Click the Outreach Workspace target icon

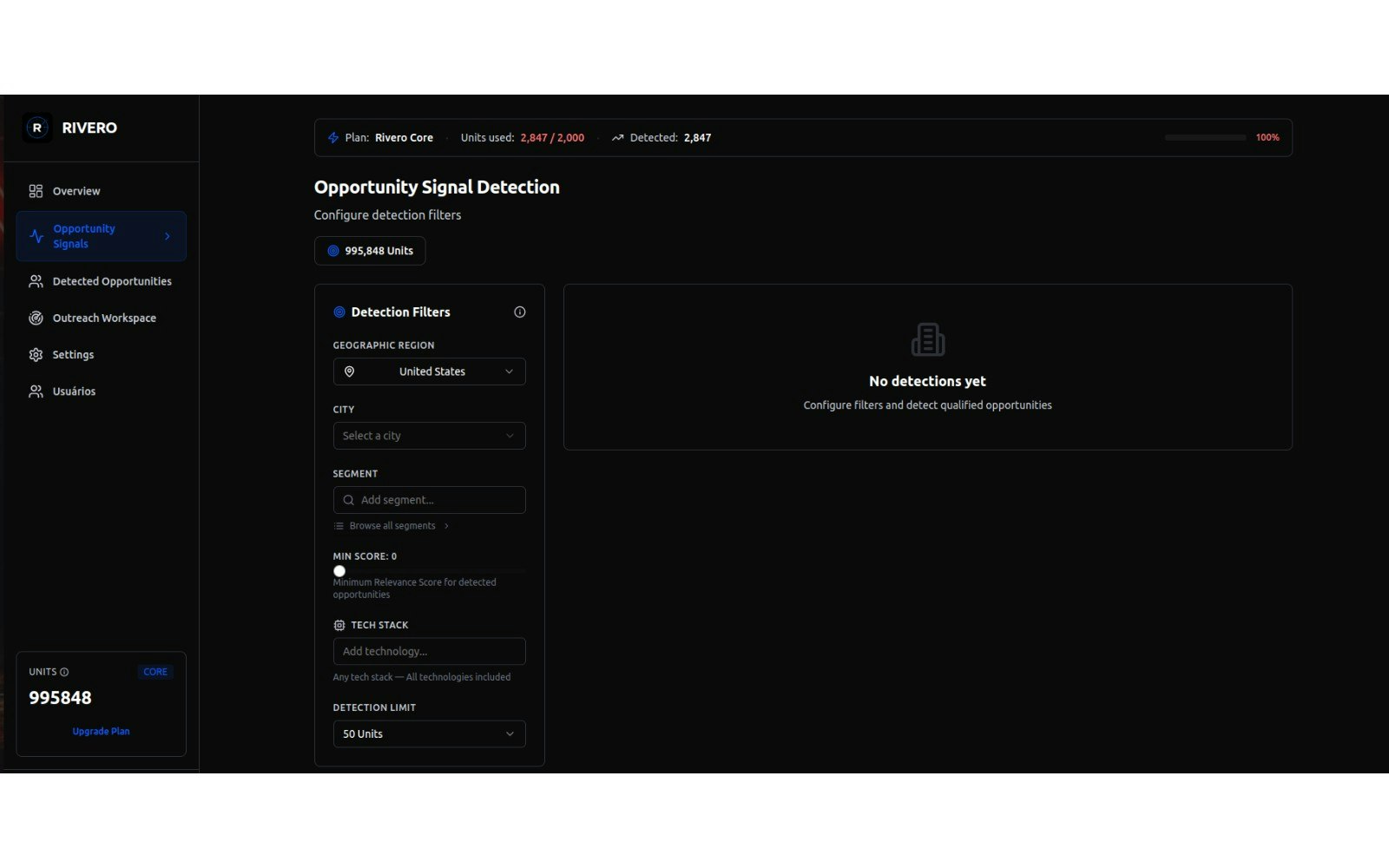click(x=36, y=318)
